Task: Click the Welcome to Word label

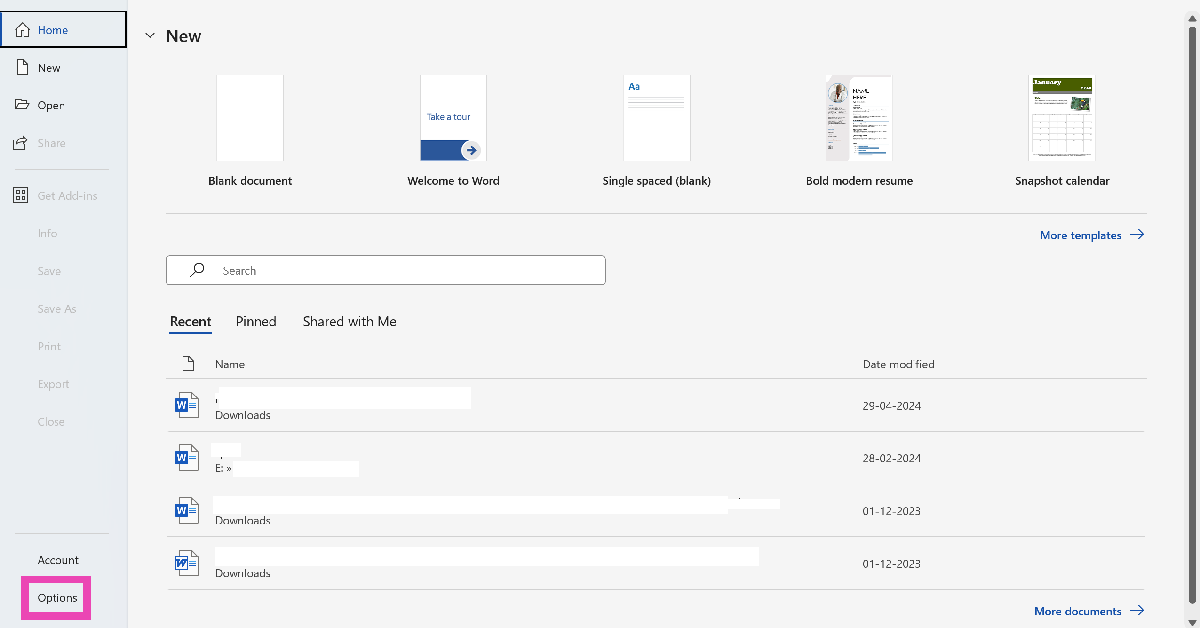Action: 453,181
